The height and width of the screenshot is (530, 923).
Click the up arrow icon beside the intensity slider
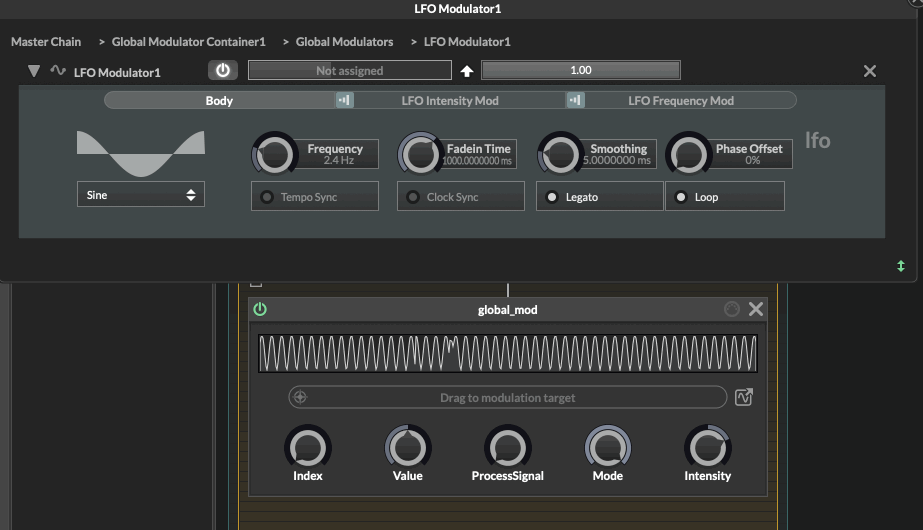click(467, 71)
